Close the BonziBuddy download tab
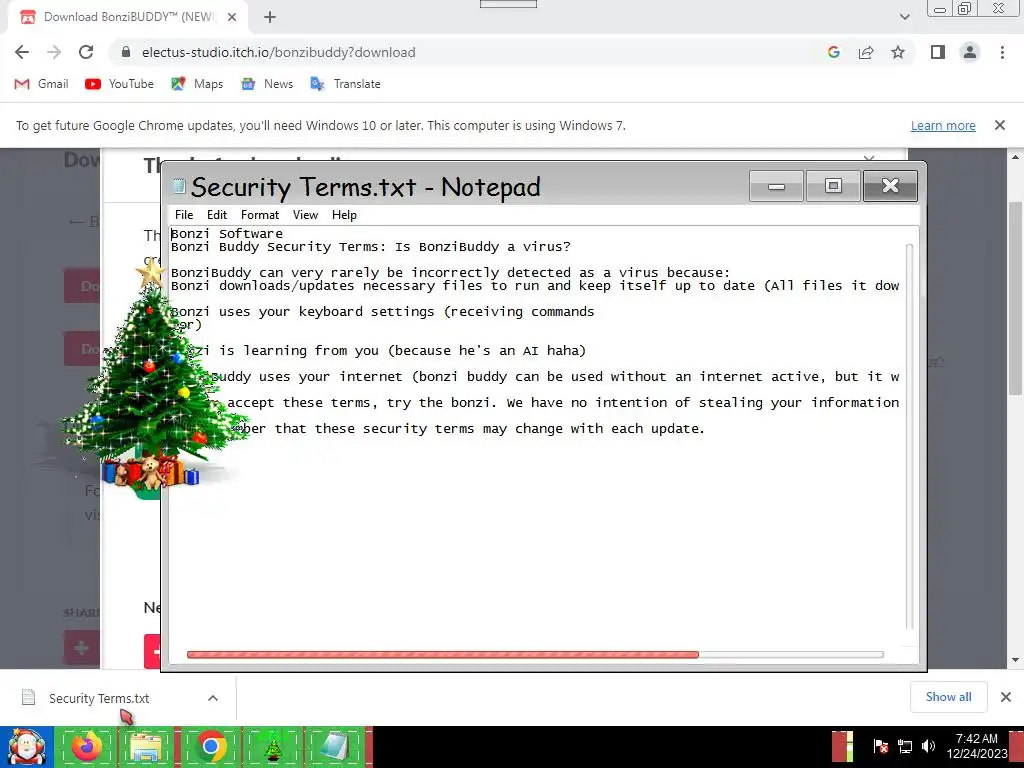The width and height of the screenshot is (1024, 768). (232, 17)
